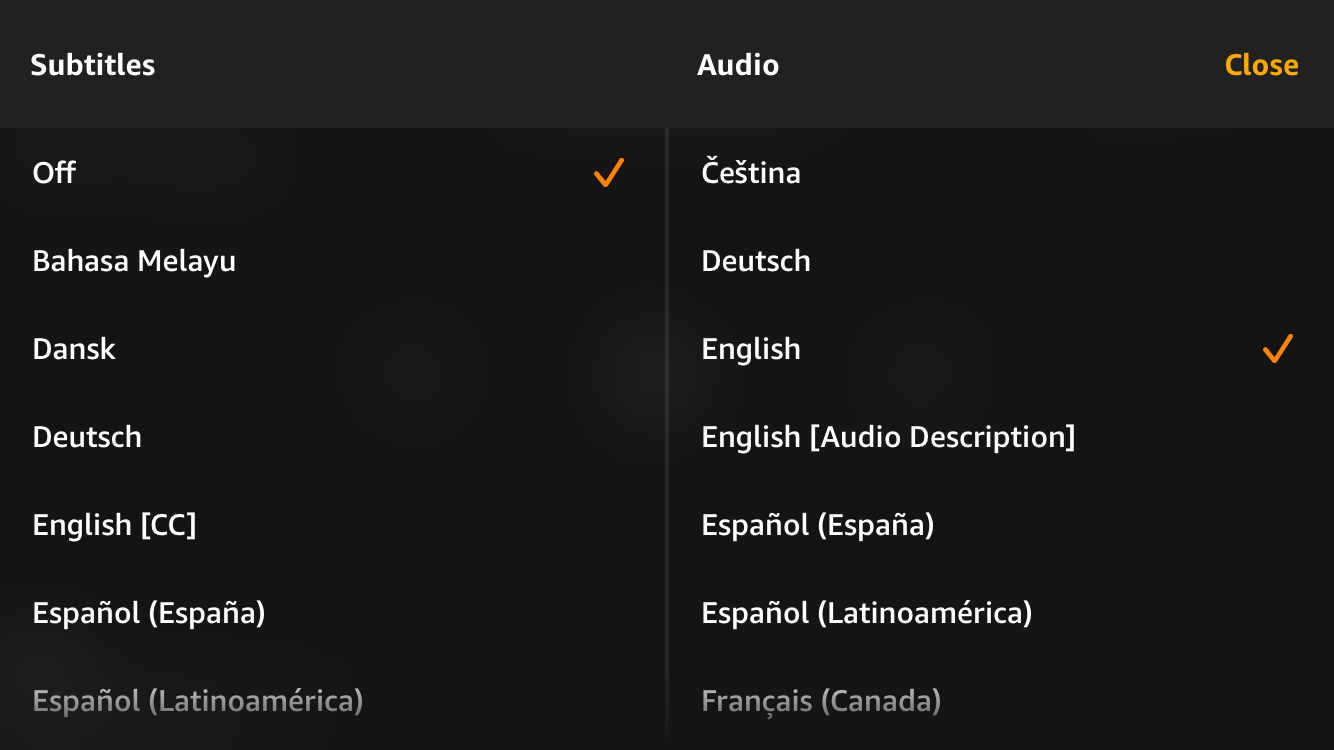
Task: Choose Bahasa Melayu subtitles
Action: pyautogui.click(x=134, y=261)
